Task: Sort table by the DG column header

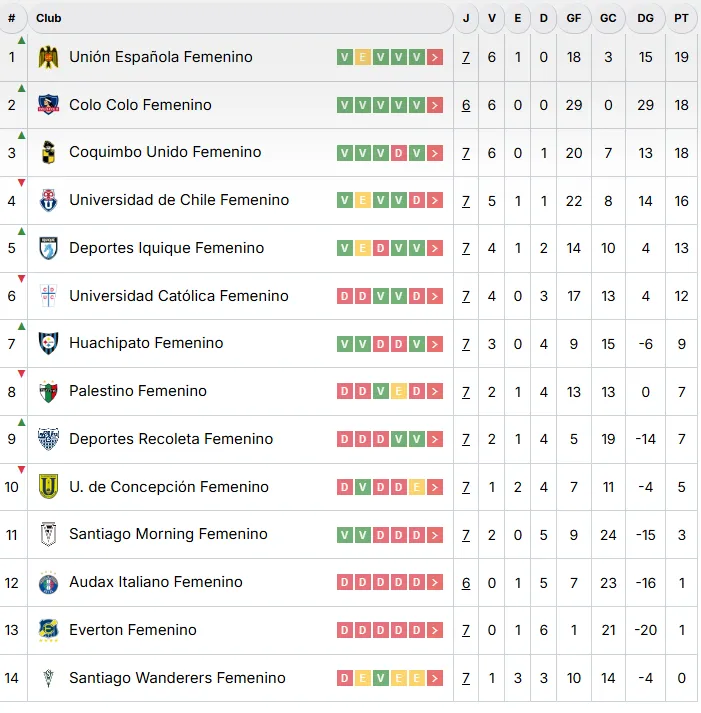Action: tap(645, 18)
